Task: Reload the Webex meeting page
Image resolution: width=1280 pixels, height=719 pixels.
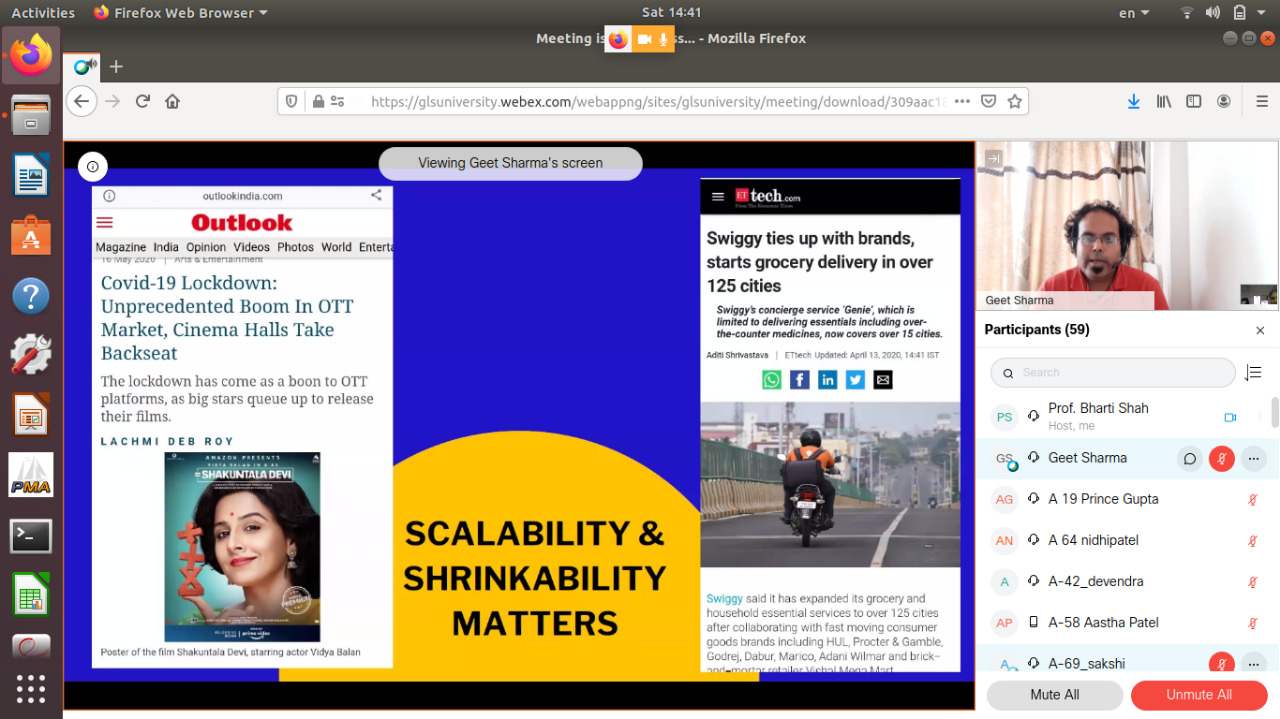Action: click(143, 101)
